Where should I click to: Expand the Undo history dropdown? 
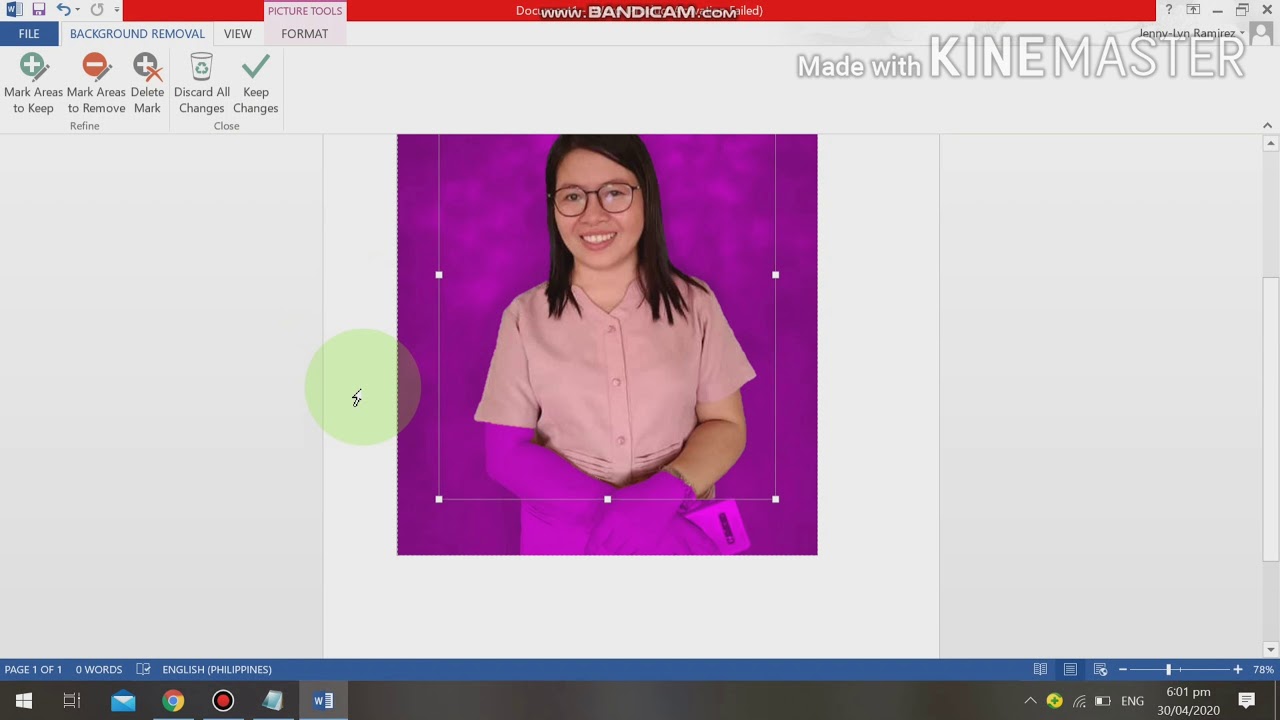tap(77, 10)
